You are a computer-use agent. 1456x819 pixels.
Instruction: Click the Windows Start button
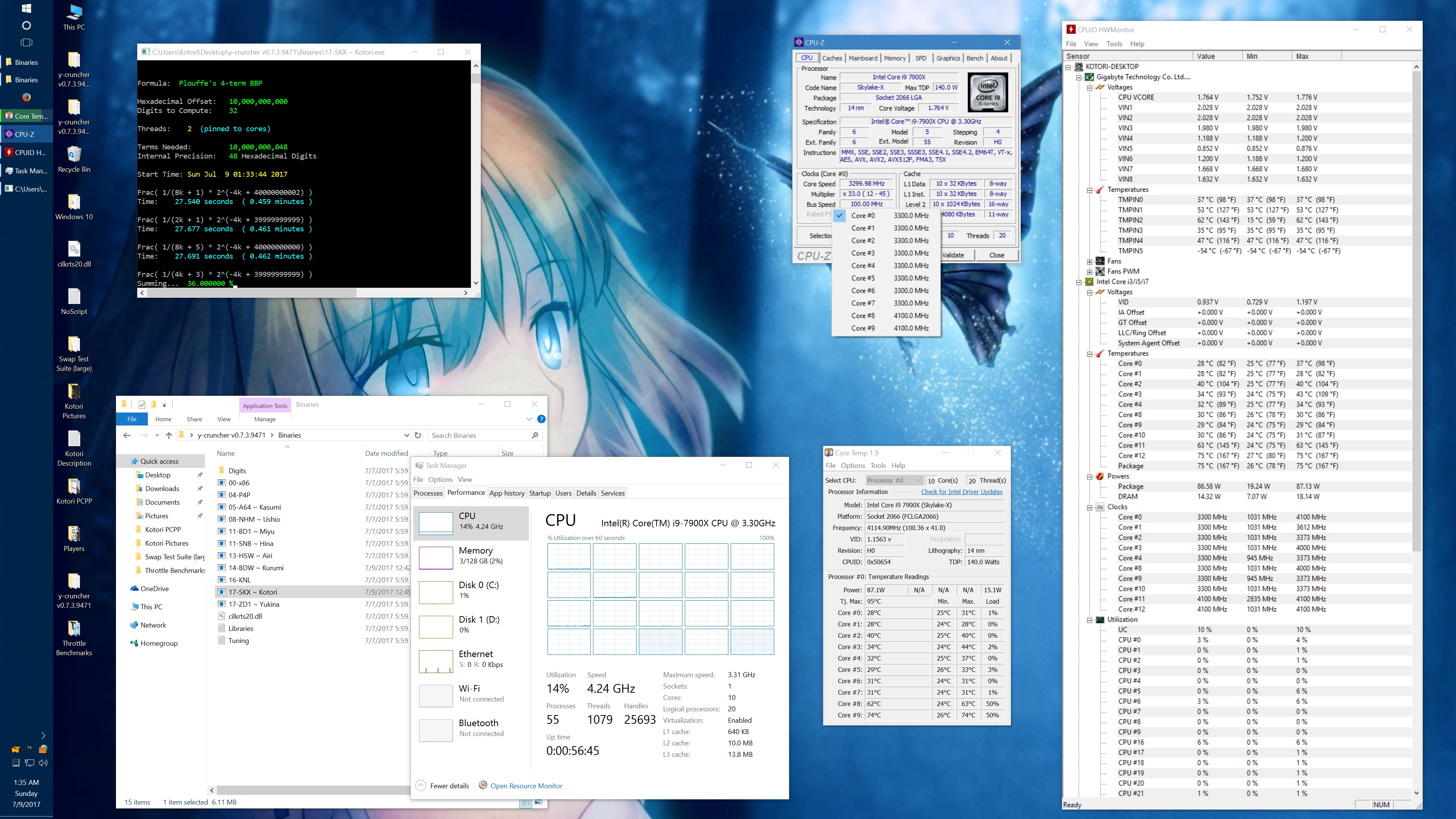26,8
